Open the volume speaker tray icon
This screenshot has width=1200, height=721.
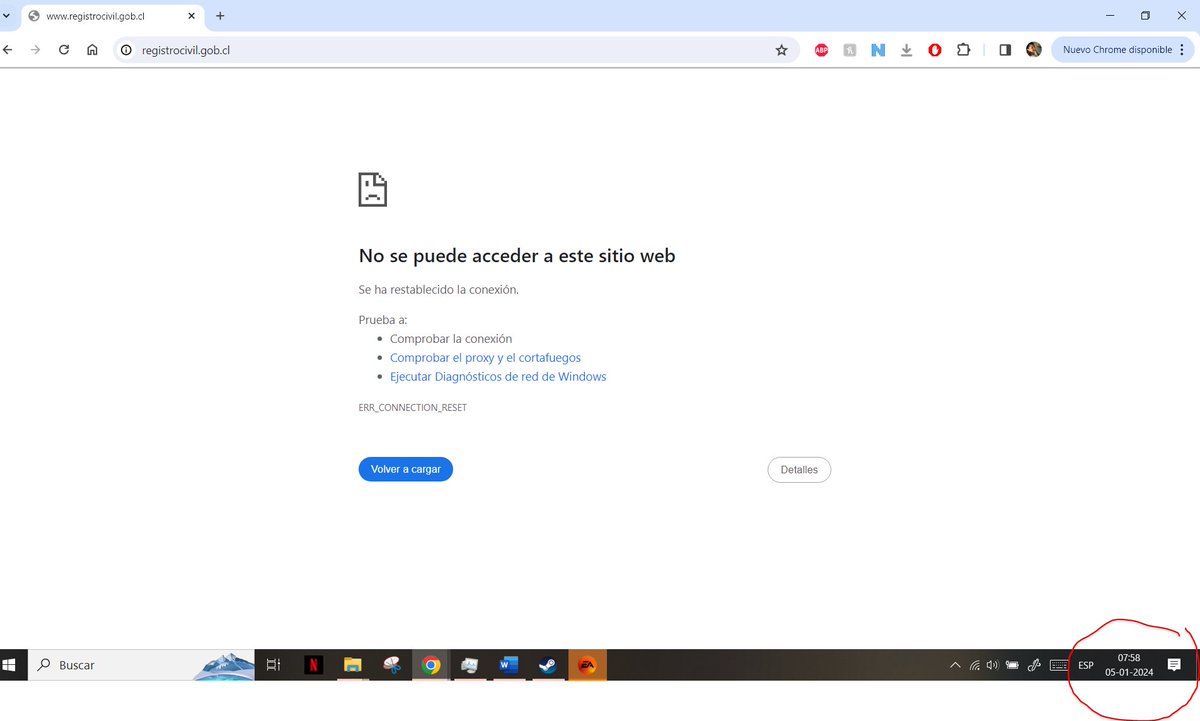coord(992,664)
